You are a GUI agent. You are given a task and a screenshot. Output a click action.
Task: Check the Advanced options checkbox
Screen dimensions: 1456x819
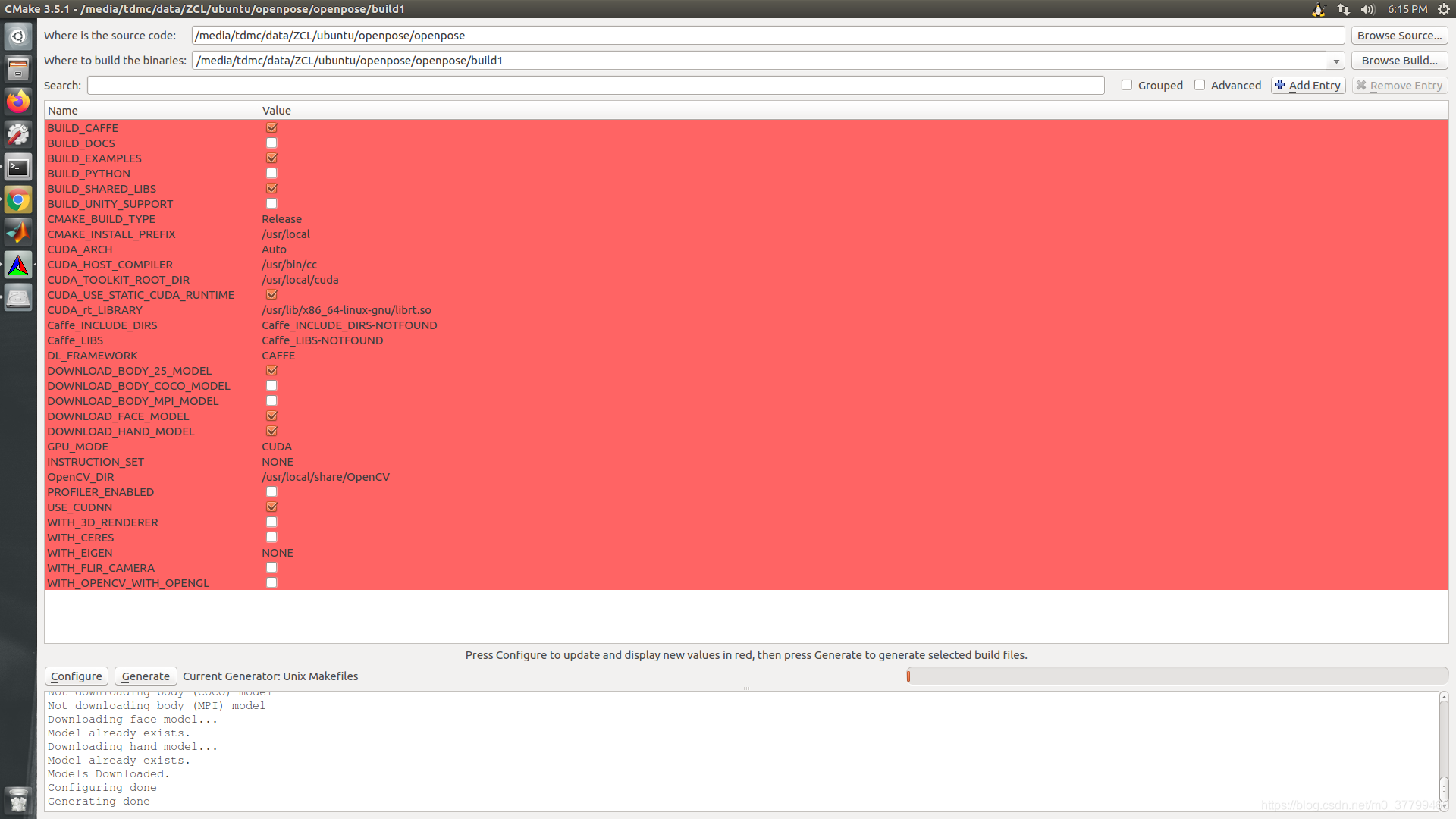point(1200,86)
